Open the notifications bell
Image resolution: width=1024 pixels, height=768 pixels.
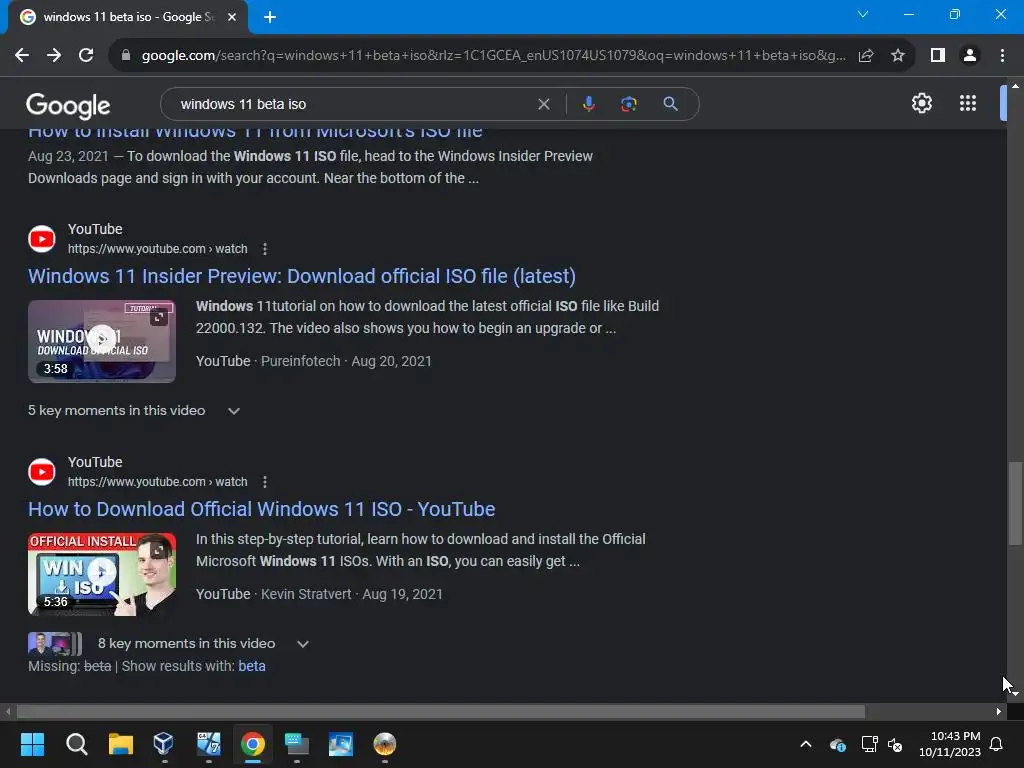click(x=997, y=744)
